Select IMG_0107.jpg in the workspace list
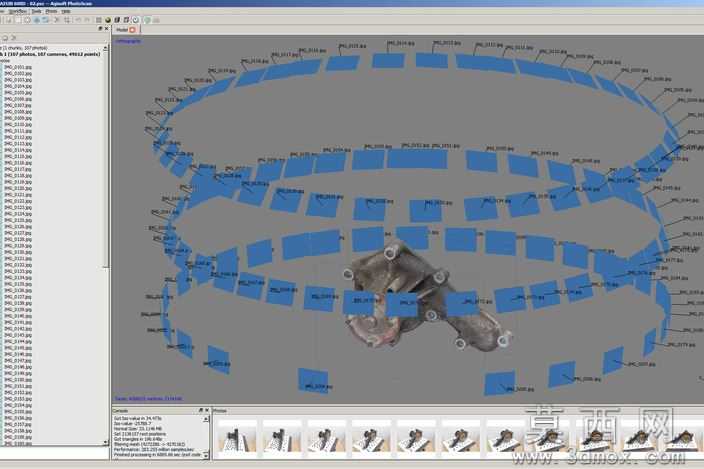The image size is (704, 469). click(18, 105)
